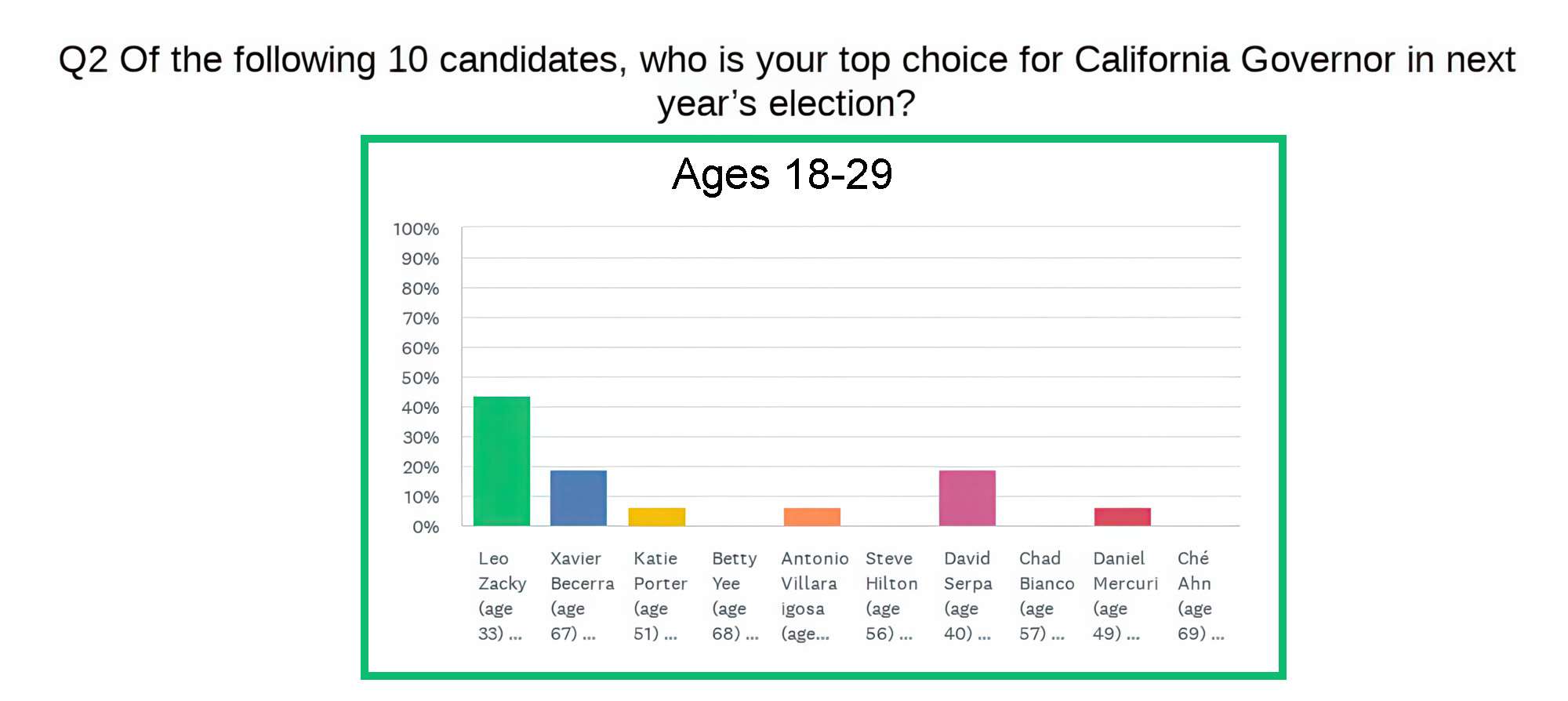Viewport: 1568px width, 701px height.
Task: Select the yellow Katie Porter bar
Action: pos(657,517)
